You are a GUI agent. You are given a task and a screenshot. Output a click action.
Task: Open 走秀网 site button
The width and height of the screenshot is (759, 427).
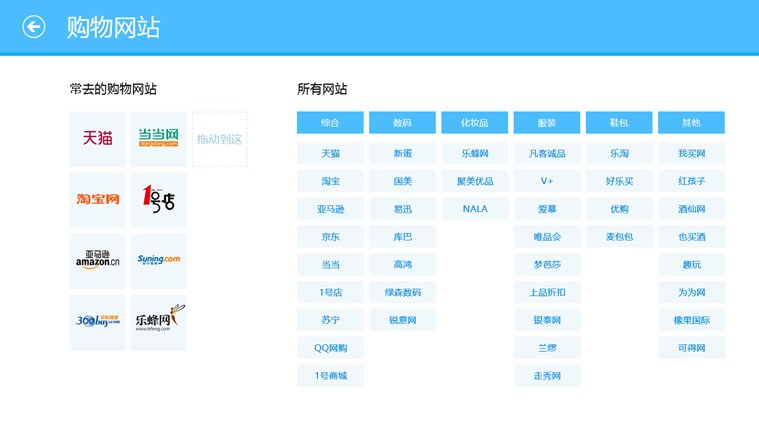tap(547, 376)
